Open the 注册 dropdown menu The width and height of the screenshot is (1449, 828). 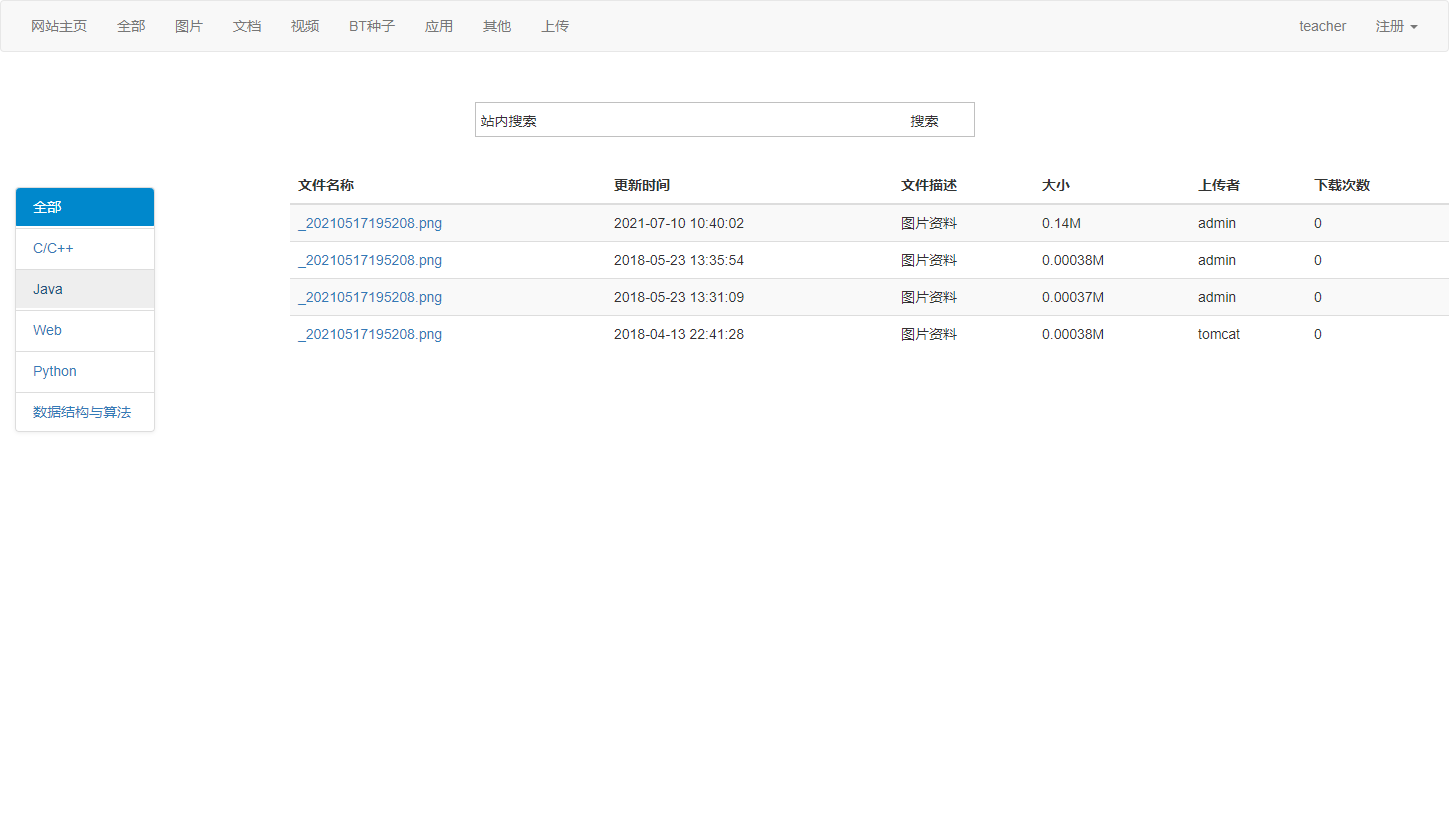tap(1396, 26)
